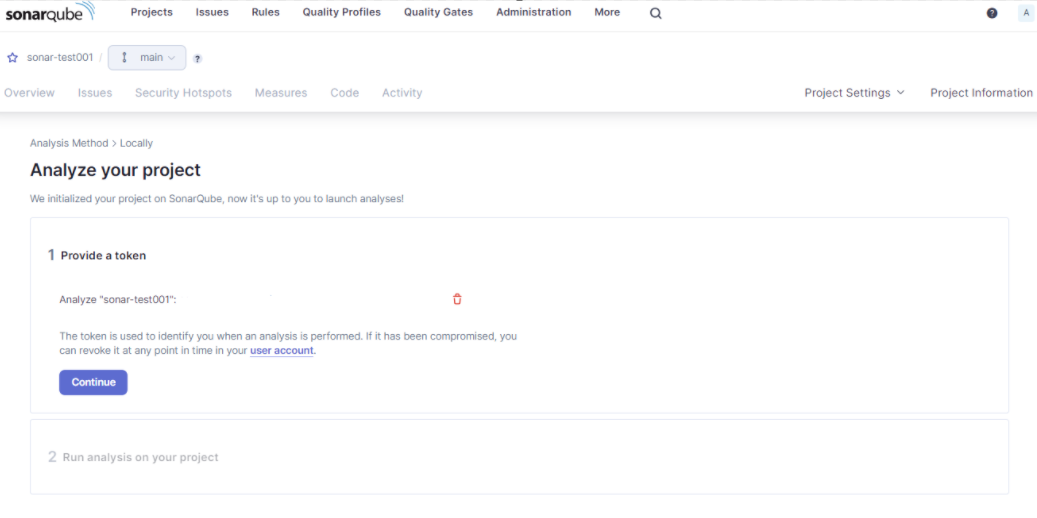The image size is (1037, 518).
Task: Click the 'Provide a token' step heading
Action: point(103,255)
